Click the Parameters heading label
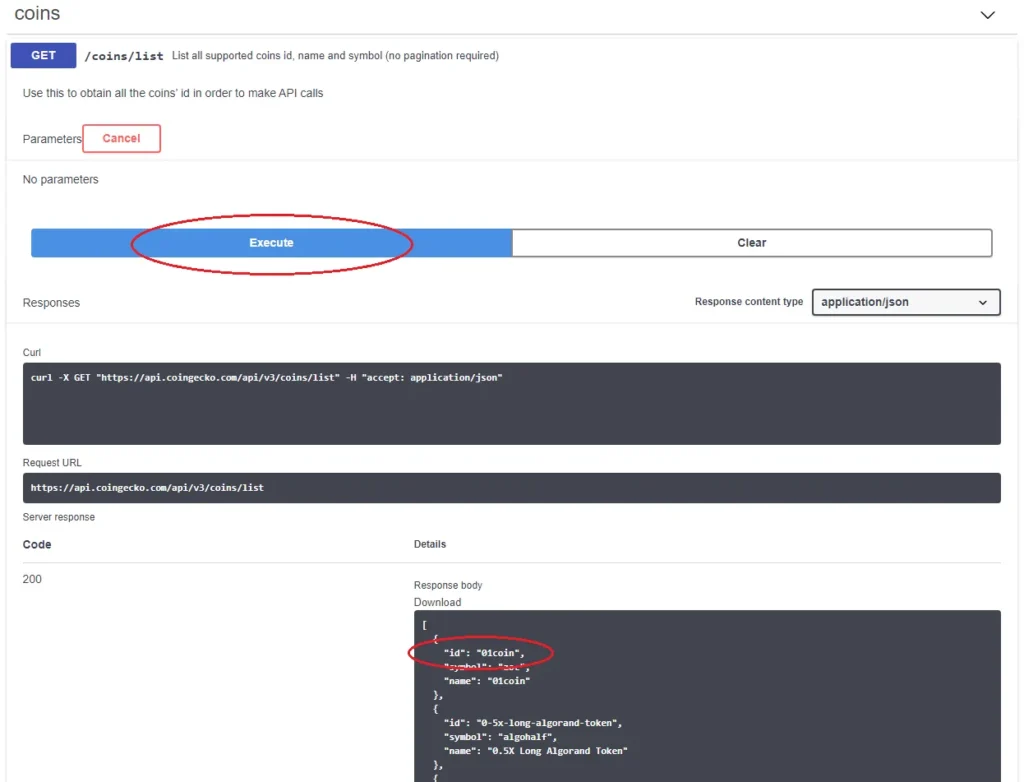This screenshot has width=1024, height=782. click(52, 139)
